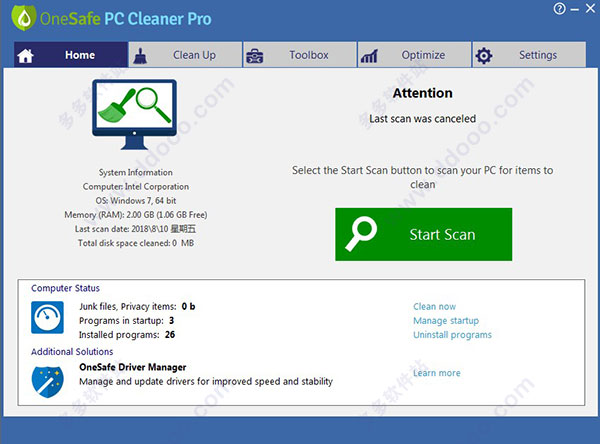Click 'Programs in startup: 3' line
The width and height of the screenshot is (600, 444).
pyautogui.click(x=126, y=321)
